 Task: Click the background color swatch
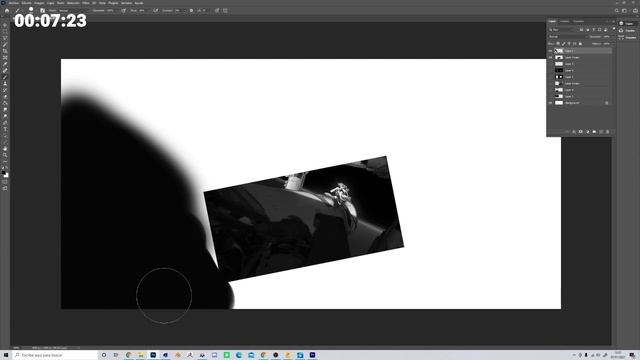point(7,176)
